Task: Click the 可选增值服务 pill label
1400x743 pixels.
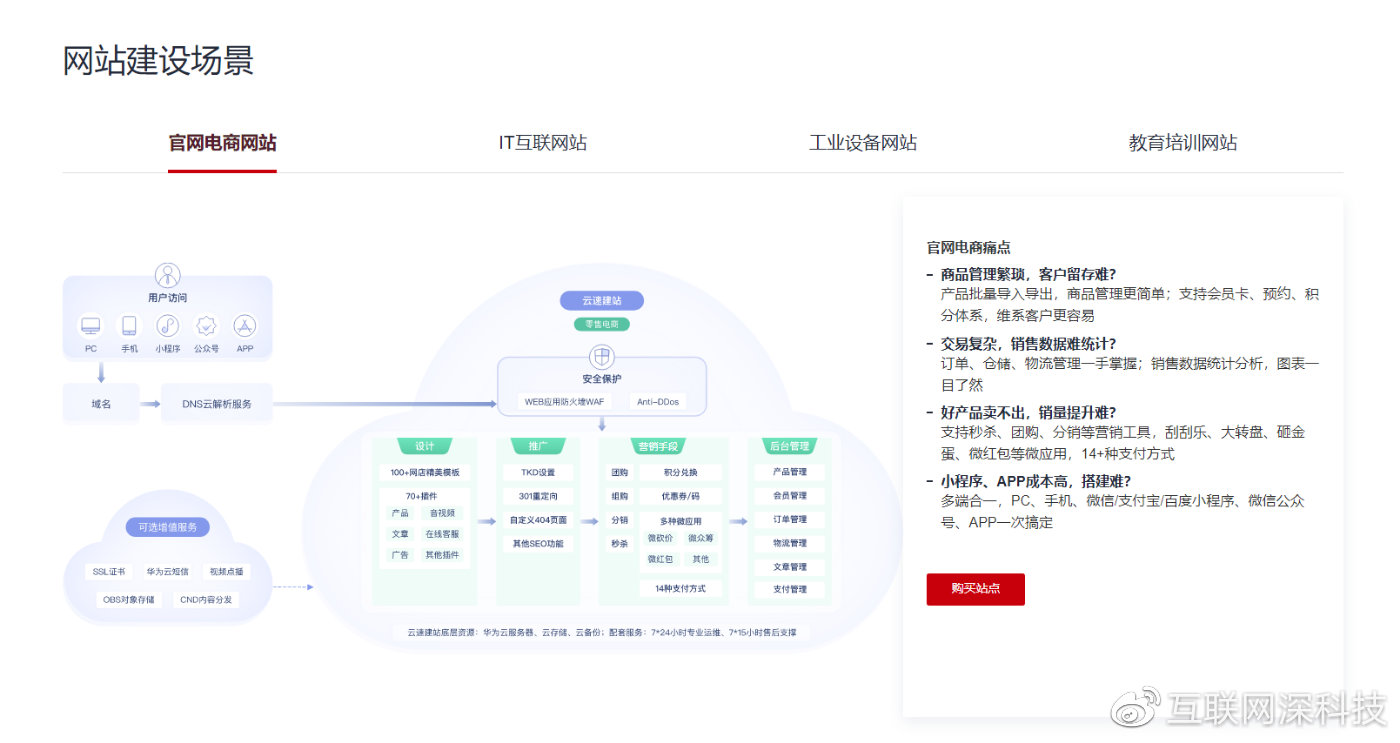Action: pyautogui.click(x=167, y=527)
